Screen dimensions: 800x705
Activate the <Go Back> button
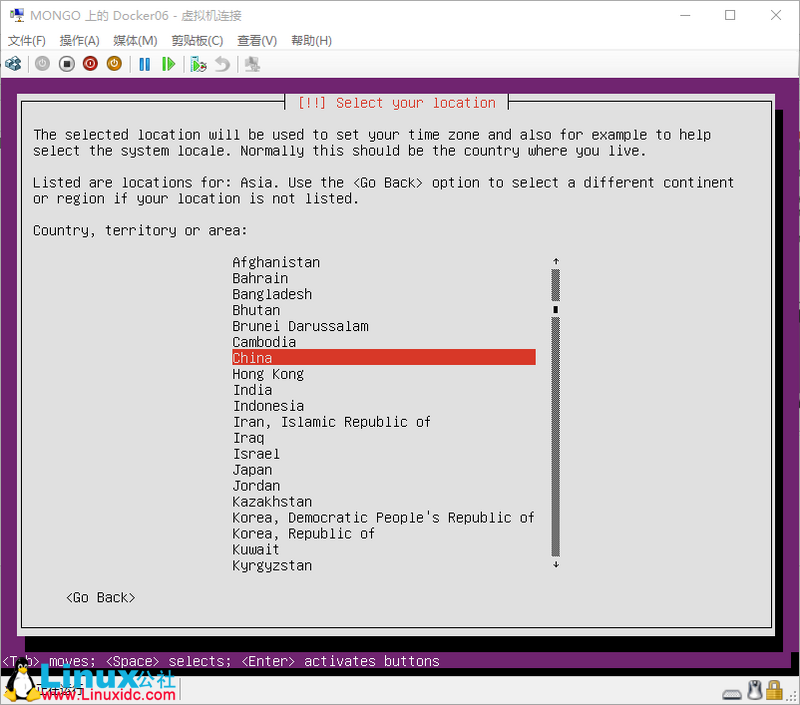pos(99,597)
